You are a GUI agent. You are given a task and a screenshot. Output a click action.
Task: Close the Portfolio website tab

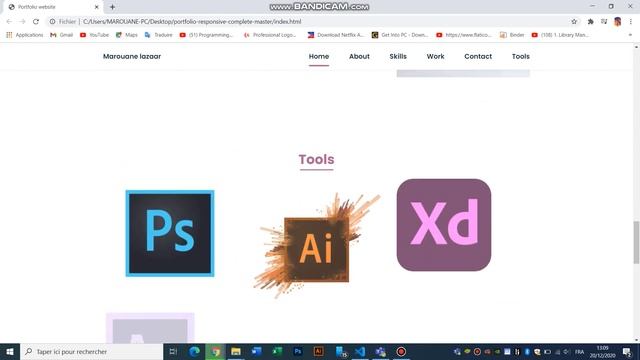97,7
